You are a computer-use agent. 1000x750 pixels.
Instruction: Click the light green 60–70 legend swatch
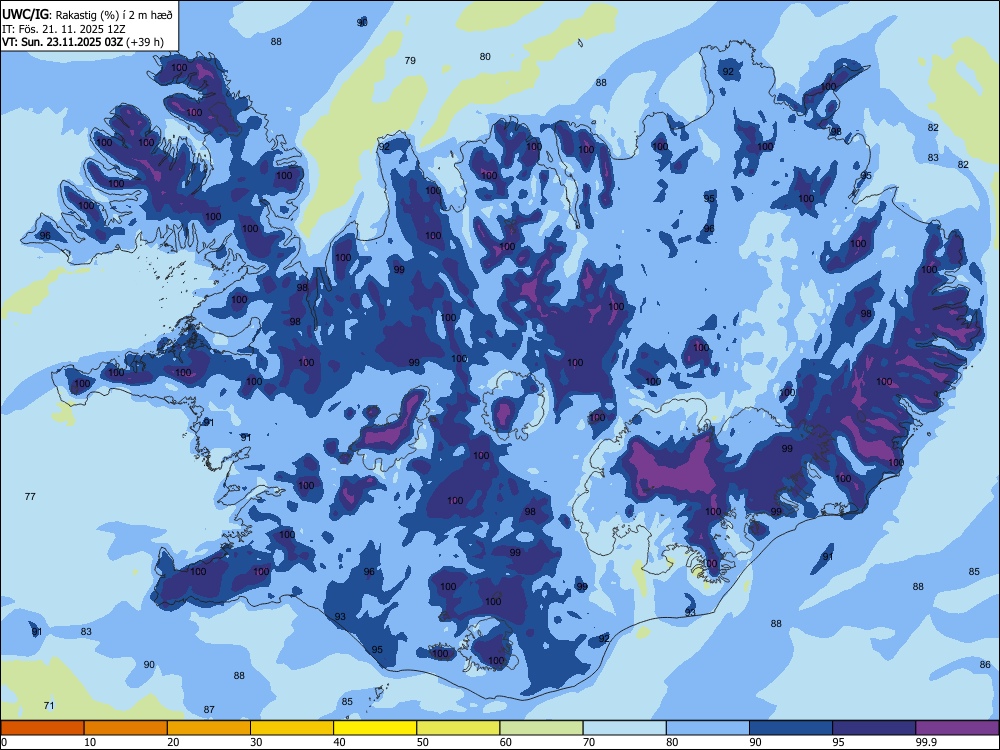541,728
